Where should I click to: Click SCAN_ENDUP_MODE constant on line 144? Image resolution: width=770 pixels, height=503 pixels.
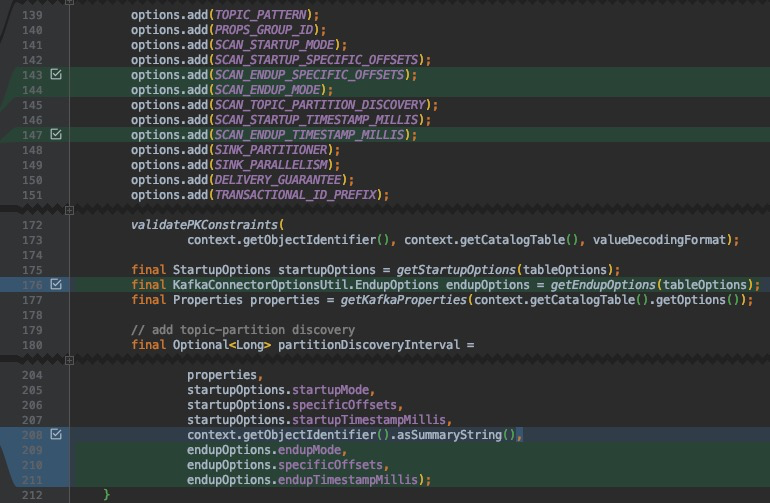point(268,90)
